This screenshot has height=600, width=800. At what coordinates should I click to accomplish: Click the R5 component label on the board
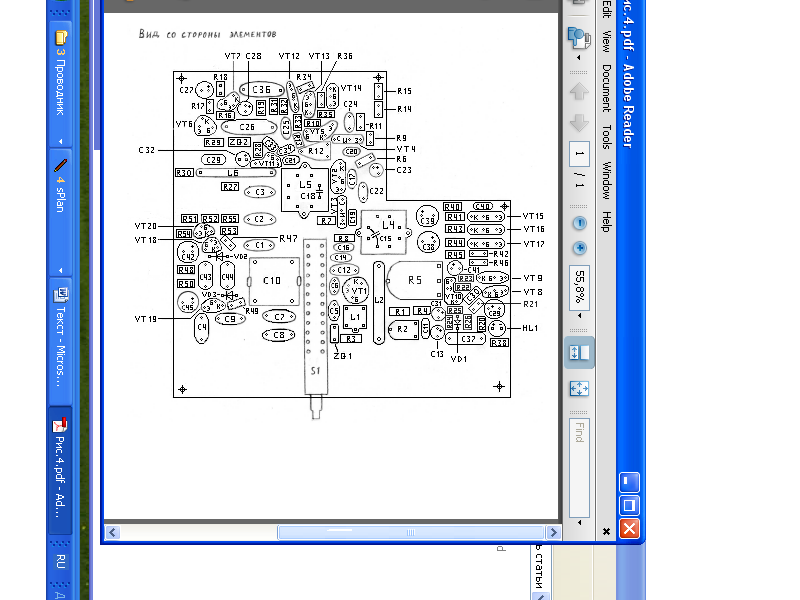tap(415, 280)
